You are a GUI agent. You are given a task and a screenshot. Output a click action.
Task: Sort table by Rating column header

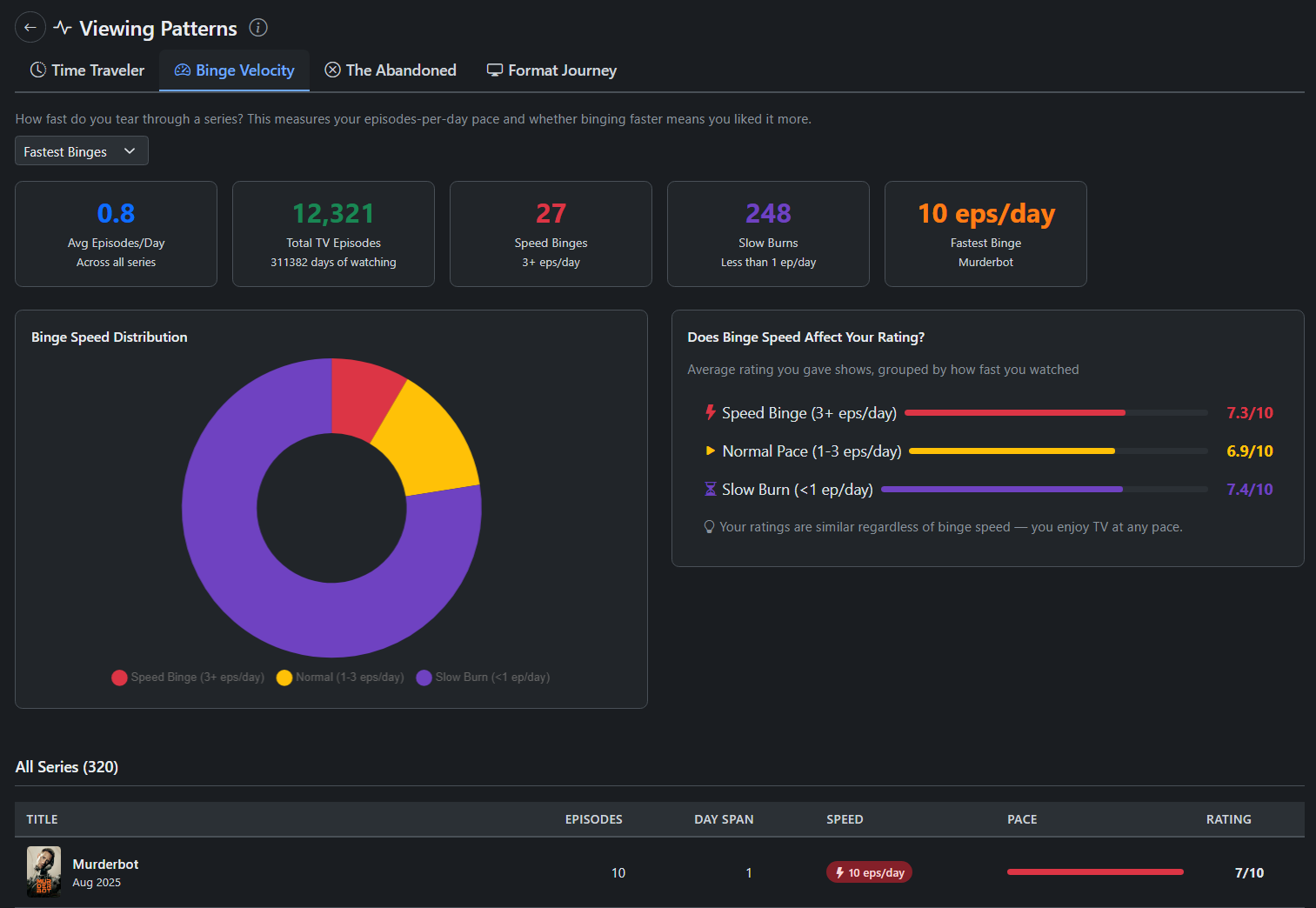pyautogui.click(x=1228, y=819)
